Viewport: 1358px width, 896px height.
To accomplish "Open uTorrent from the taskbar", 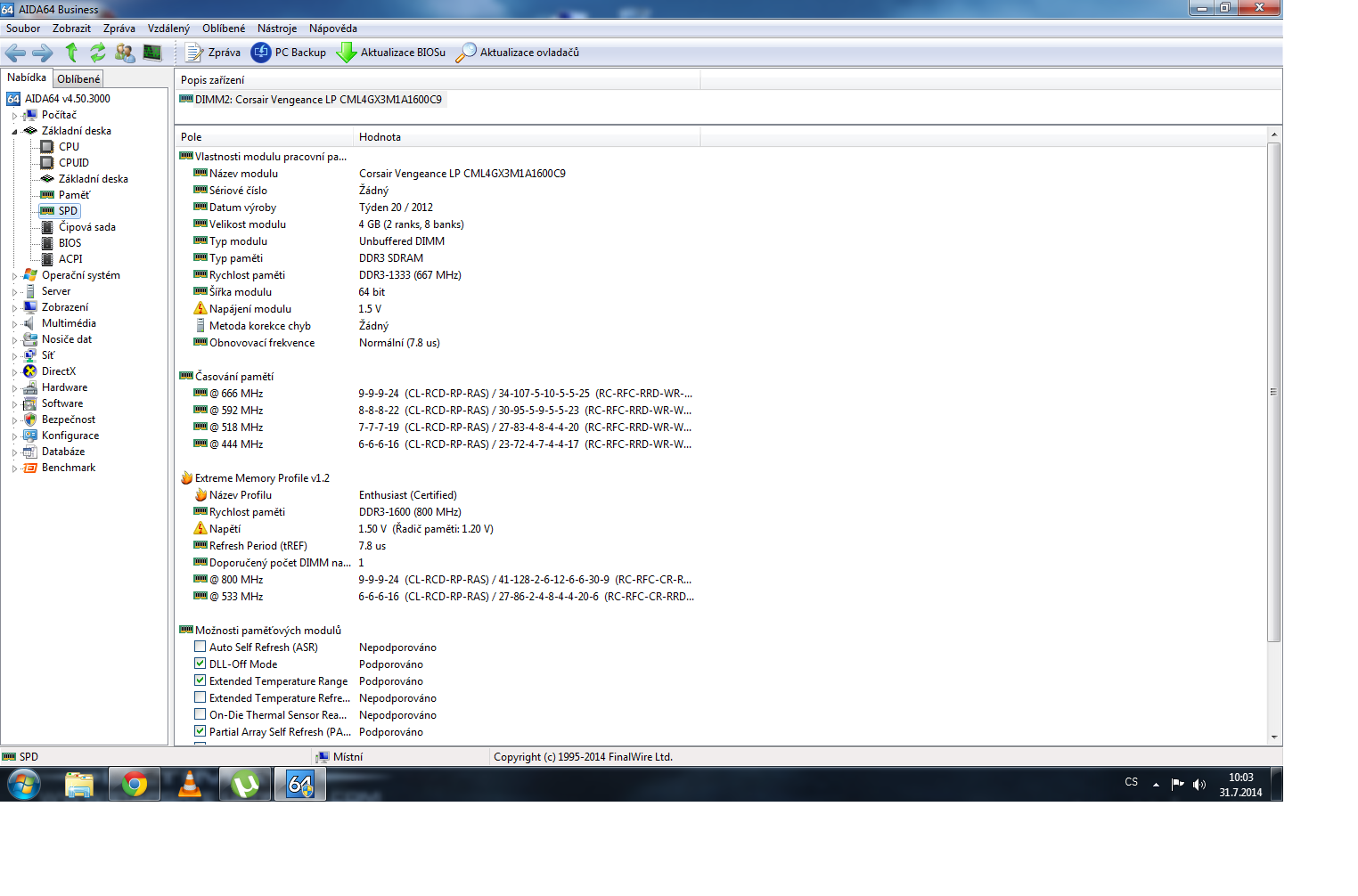I will tap(245, 785).
